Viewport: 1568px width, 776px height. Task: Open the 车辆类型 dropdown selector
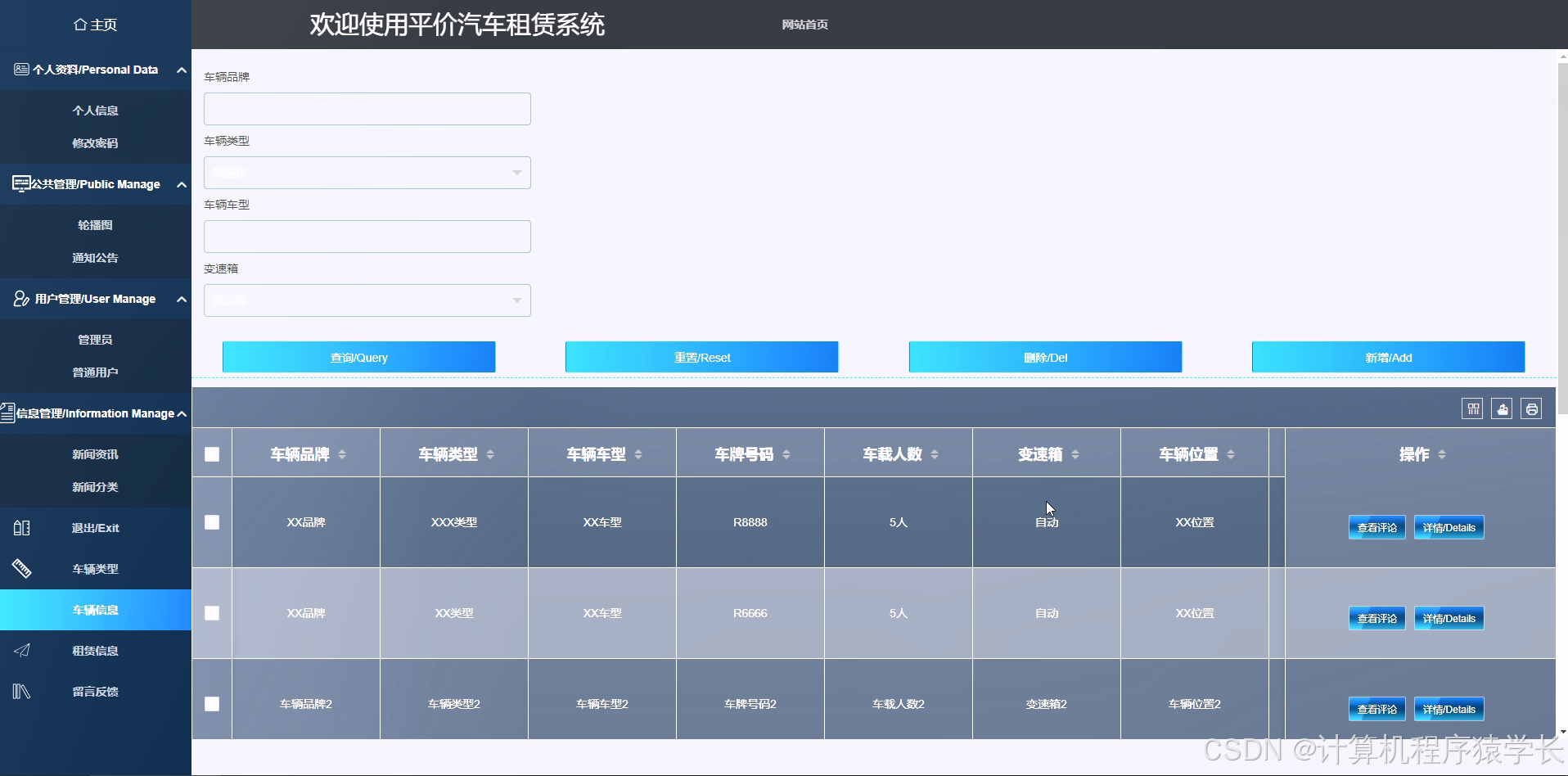point(367,172)
